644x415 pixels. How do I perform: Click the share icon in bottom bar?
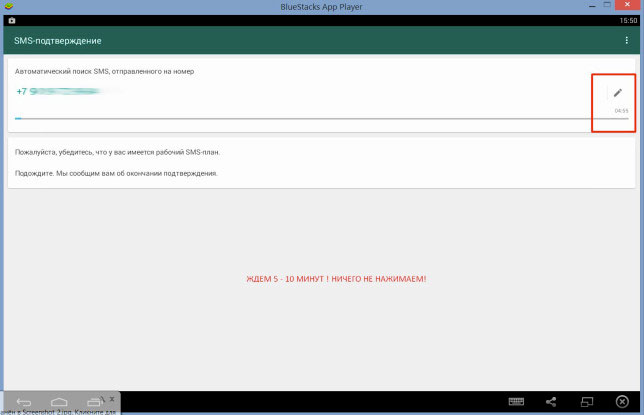551,401
